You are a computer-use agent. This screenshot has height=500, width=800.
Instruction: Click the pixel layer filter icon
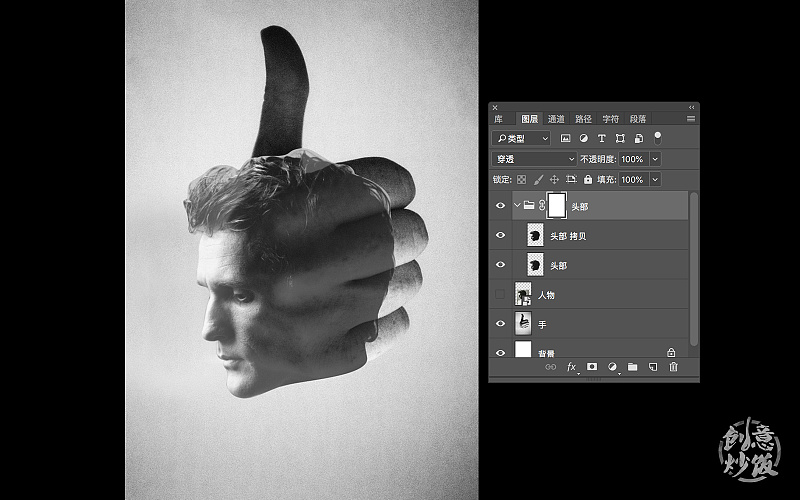pos(565,138)
